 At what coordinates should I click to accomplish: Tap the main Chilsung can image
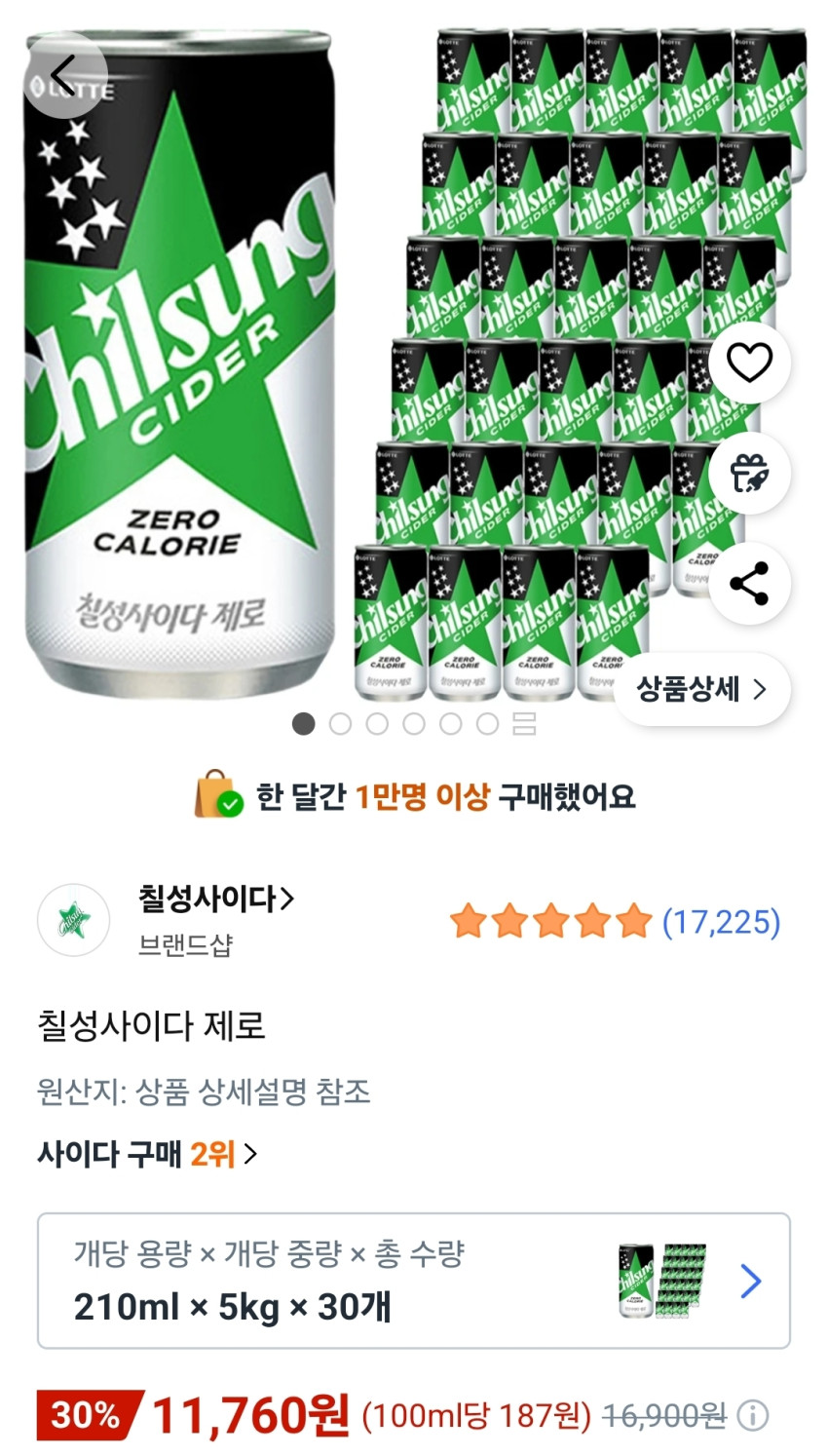[x=180, y=370]
